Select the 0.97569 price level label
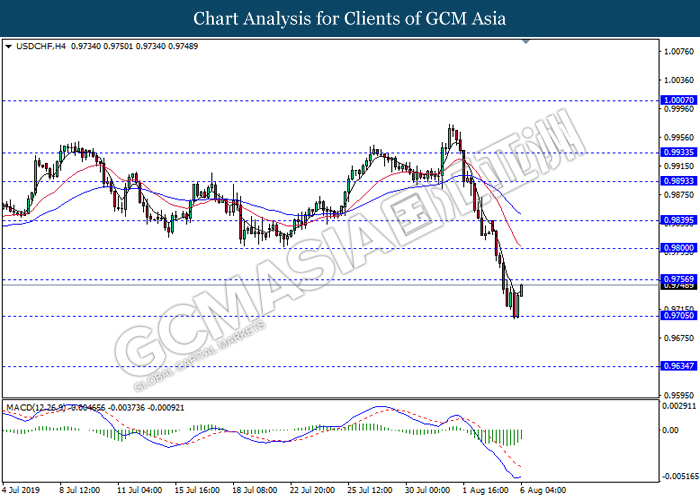Viewport: 700px width, 500px height. click(679, 279)
